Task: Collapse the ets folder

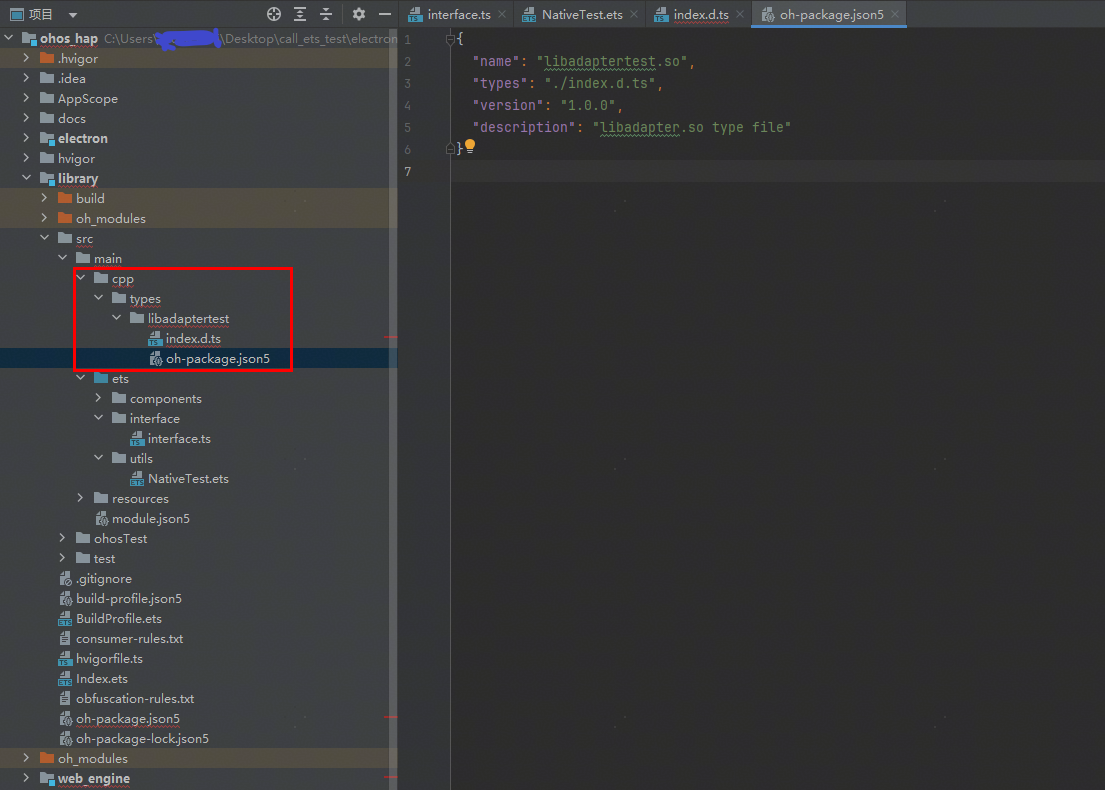Action: click(x=80, y=378)
